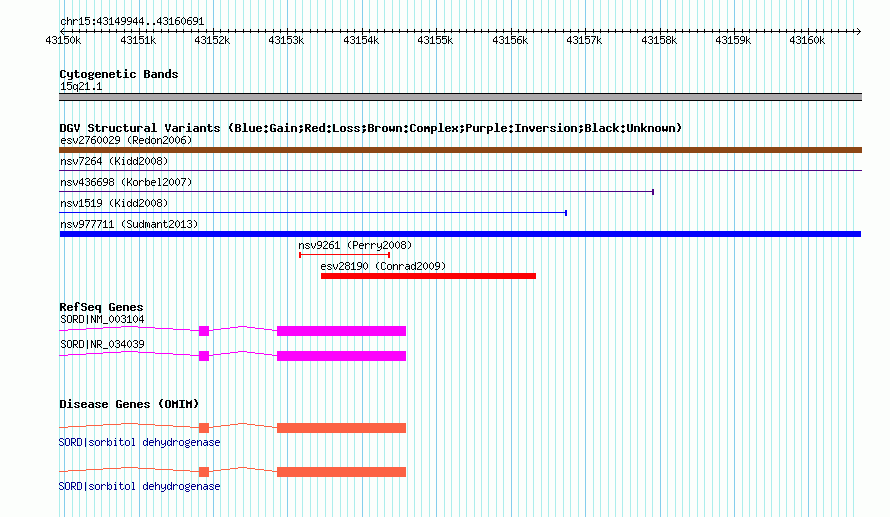The width and height of the screenshot is (890, 517).
Task: Click the ruler's right arrowhead
Action: click(x=859, y=31)
